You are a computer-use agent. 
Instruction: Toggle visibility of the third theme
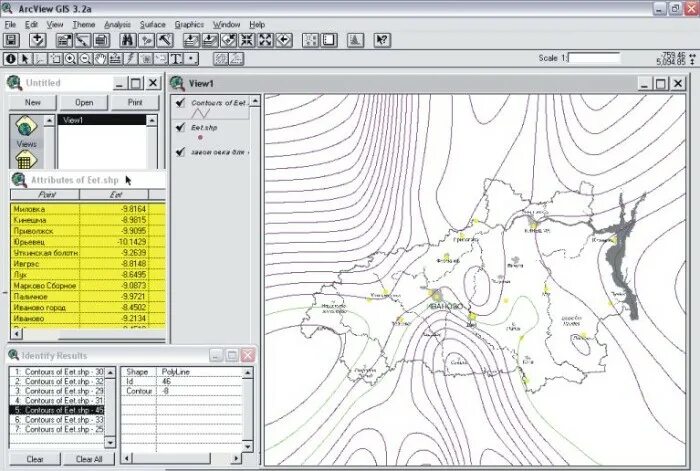[x=180, y=152]
